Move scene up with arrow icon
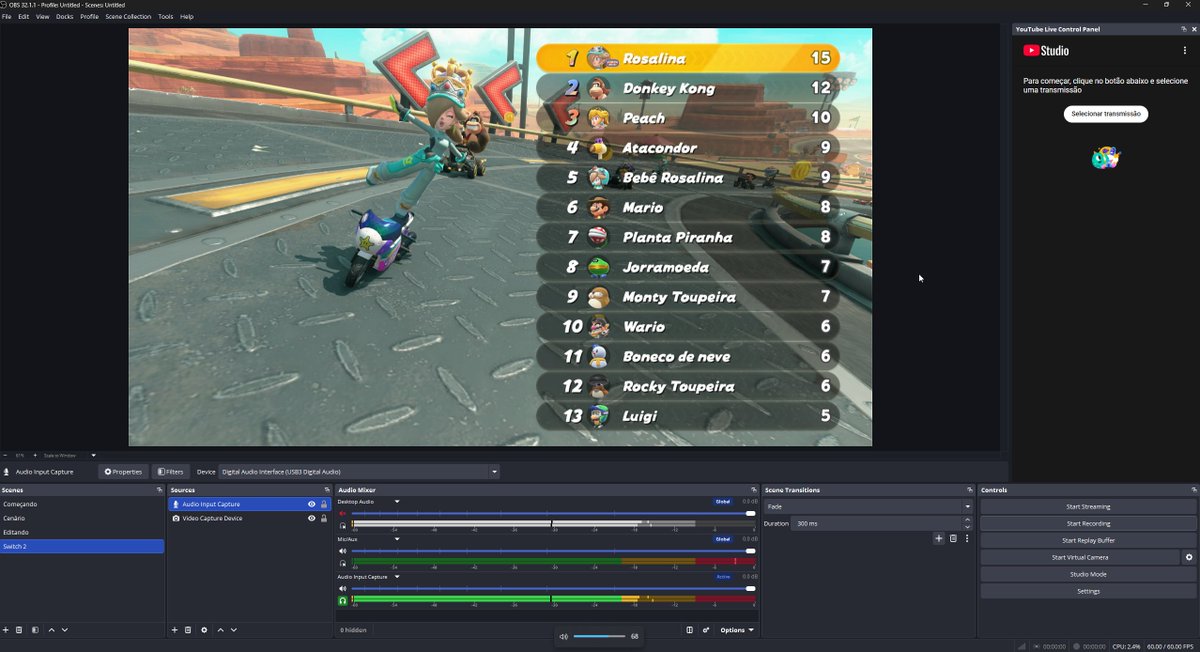Image resolution: width=1200 pixels, height=652 pixels. point(52,630)
